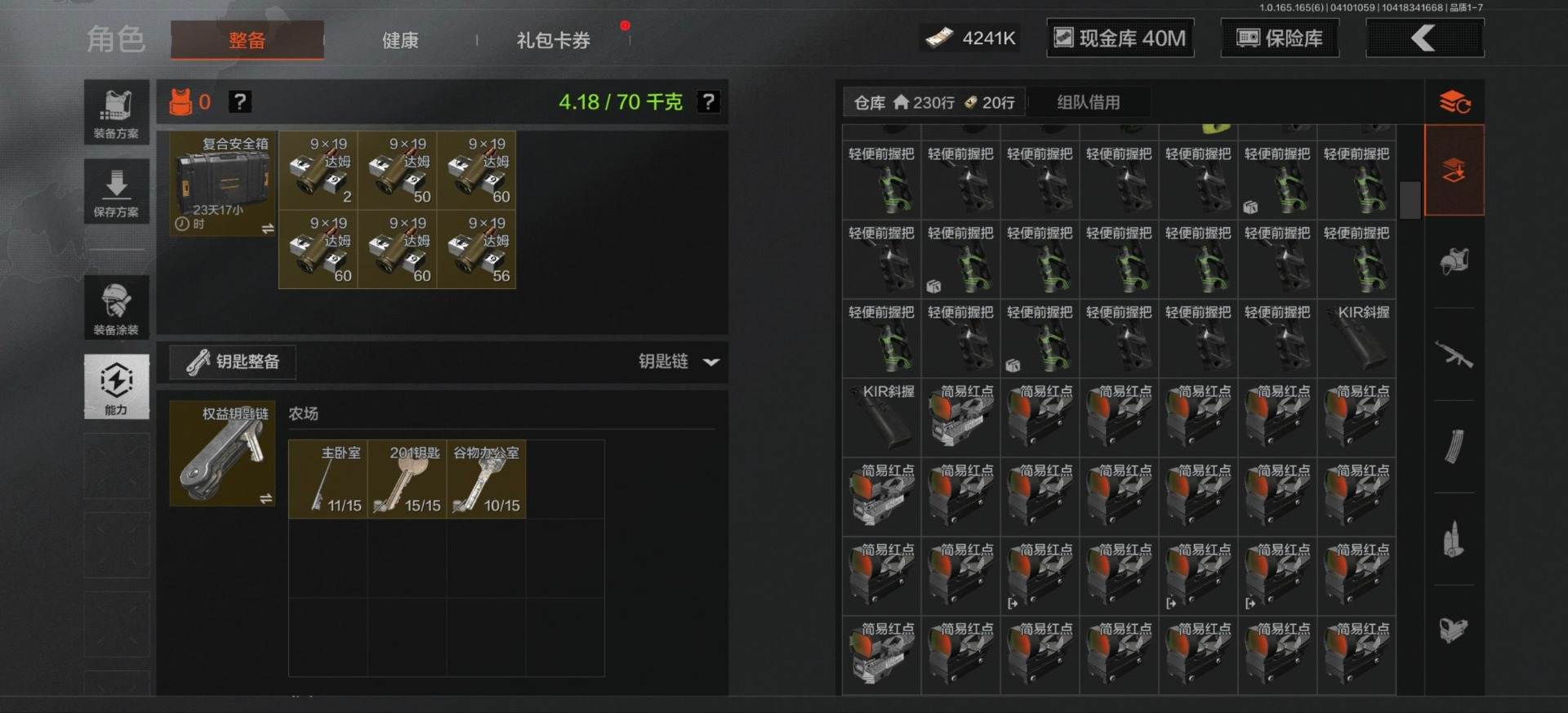Toggle swap arrows on 复合安全箱

coord(267,229)
